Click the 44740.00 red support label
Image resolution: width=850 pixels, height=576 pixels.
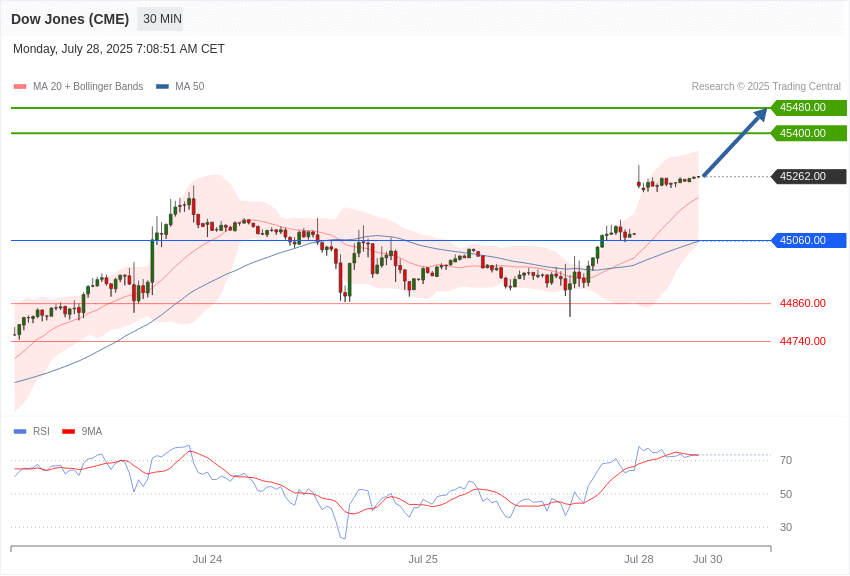[803, 341]
